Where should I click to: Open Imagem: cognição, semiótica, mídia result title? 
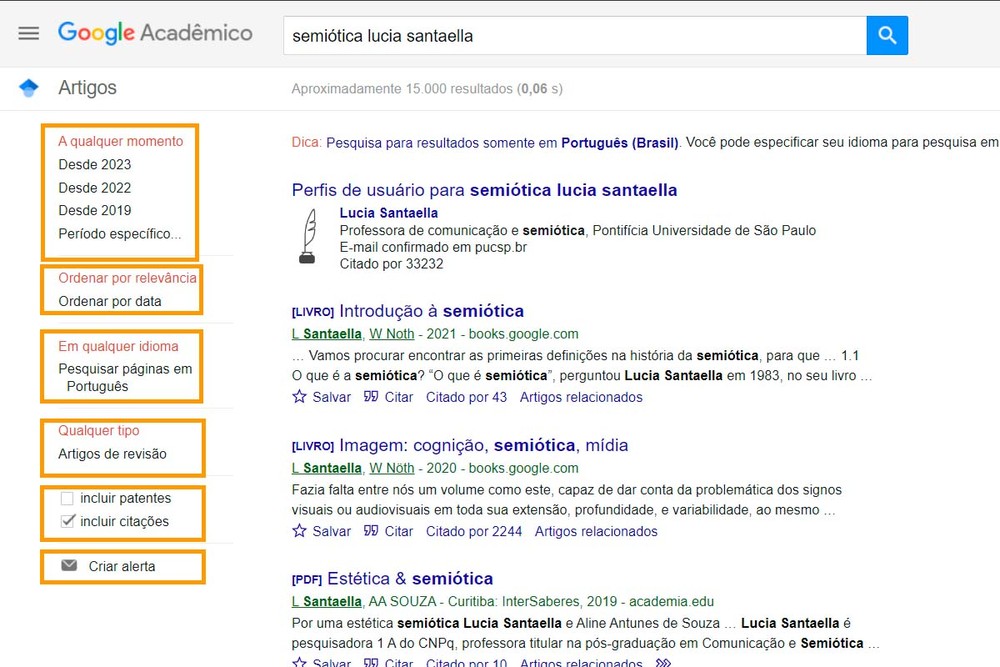[483, 445]
